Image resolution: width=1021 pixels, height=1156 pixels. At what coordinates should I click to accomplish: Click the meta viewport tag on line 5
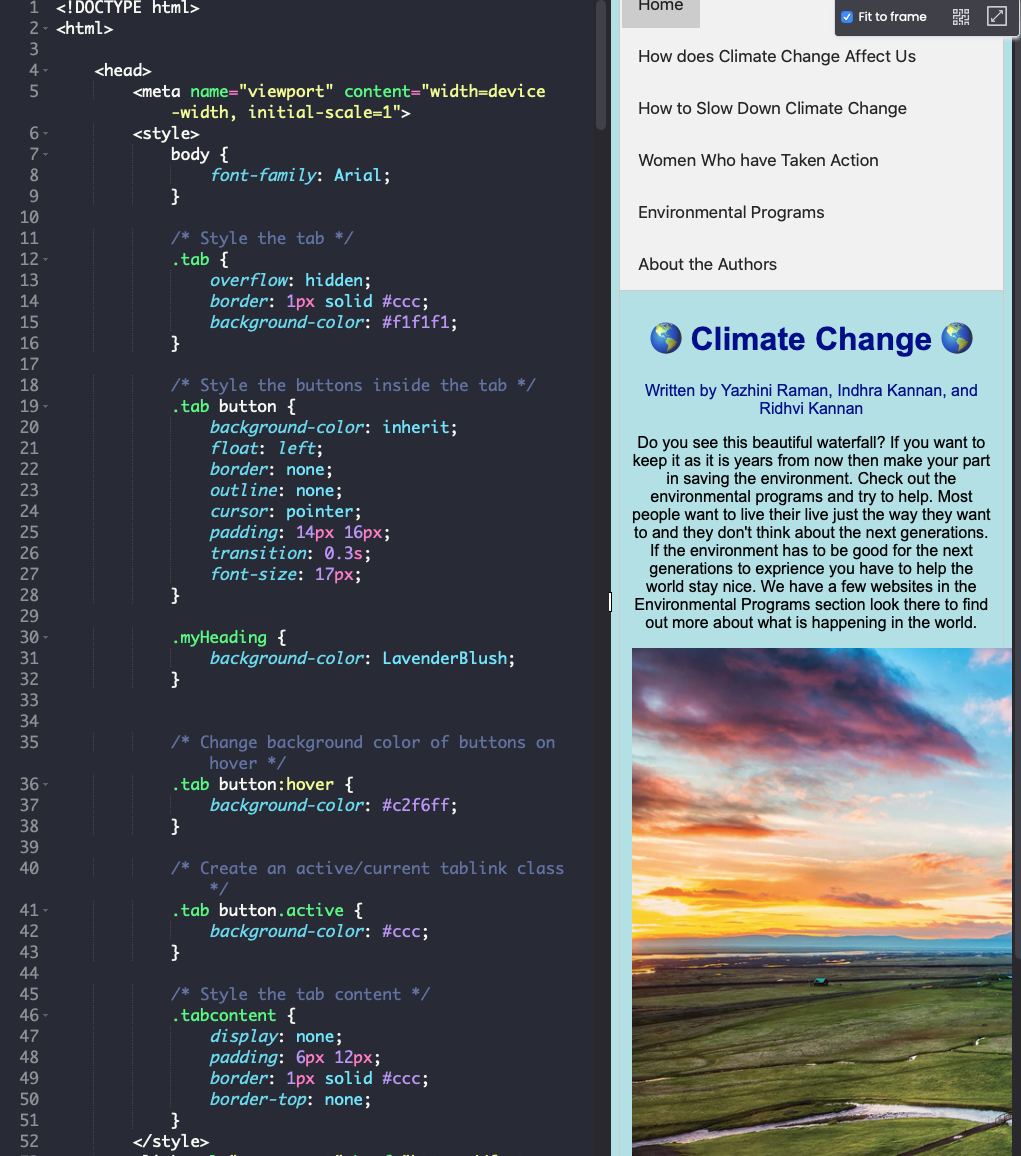pos(339,102)
